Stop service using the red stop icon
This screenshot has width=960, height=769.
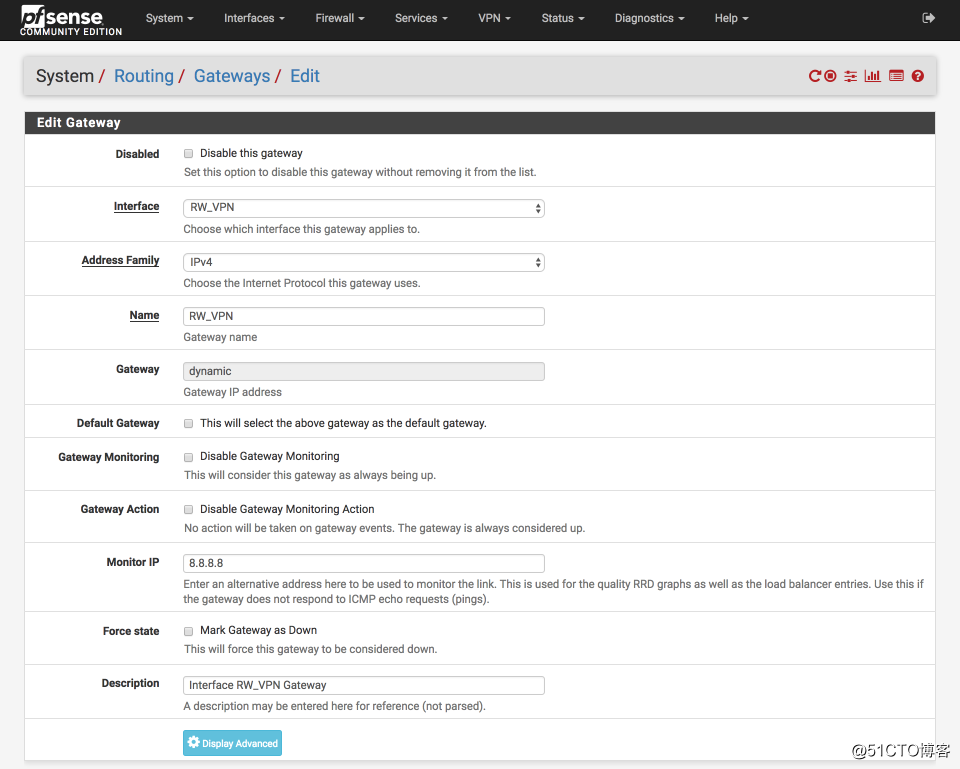click(x=830, y=76)
